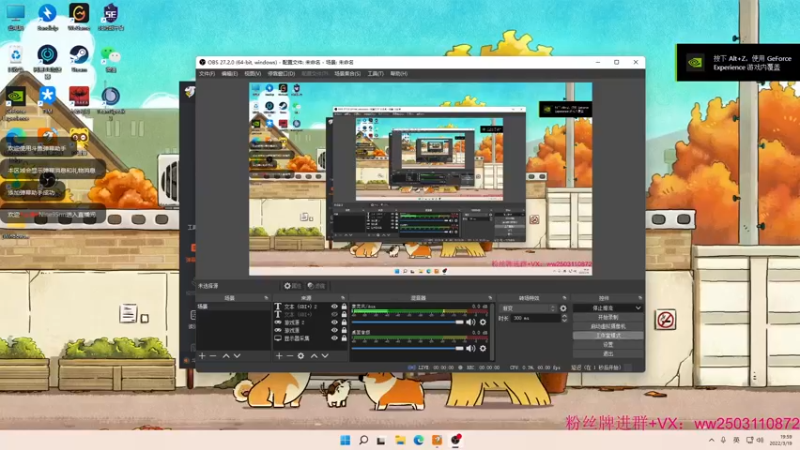
Task: Pop out the 来源 dock panel
Action: click(342, 298)
